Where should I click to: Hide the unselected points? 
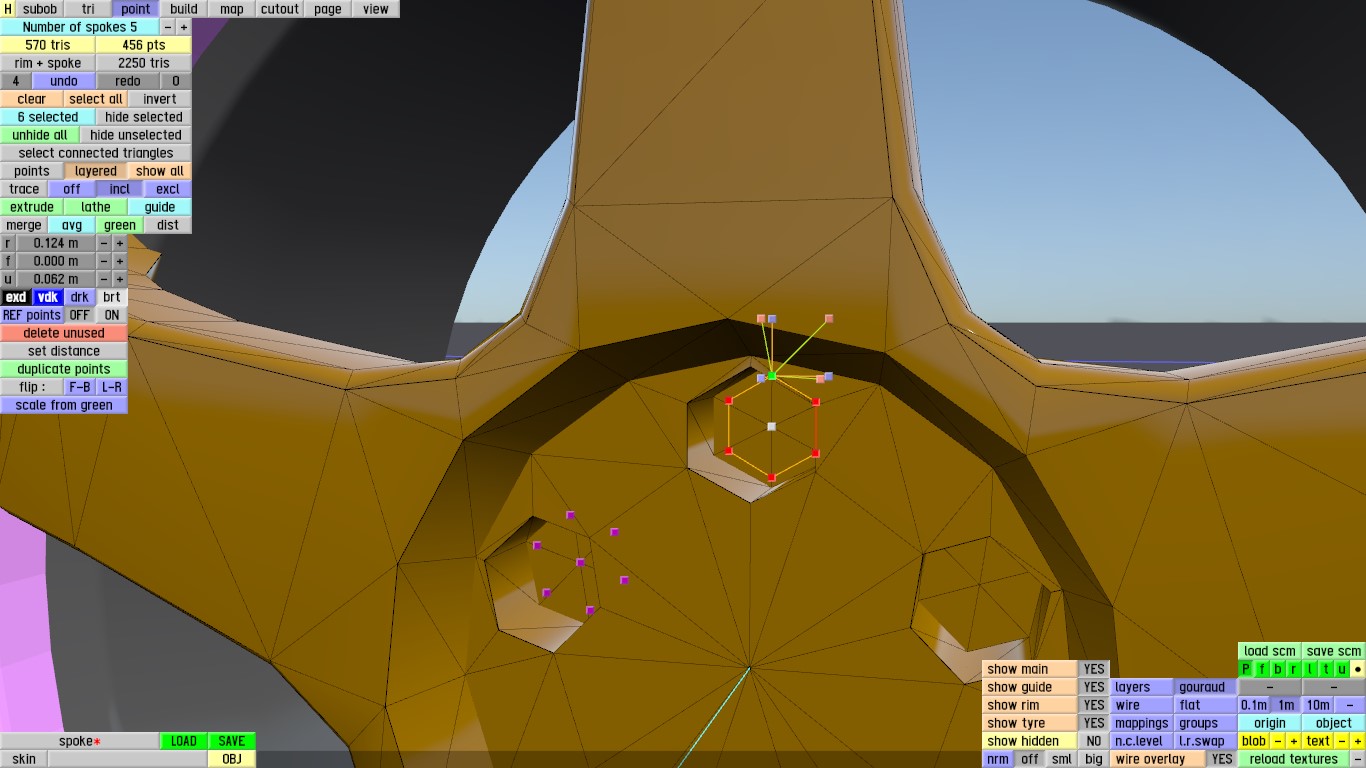[136, 135]
